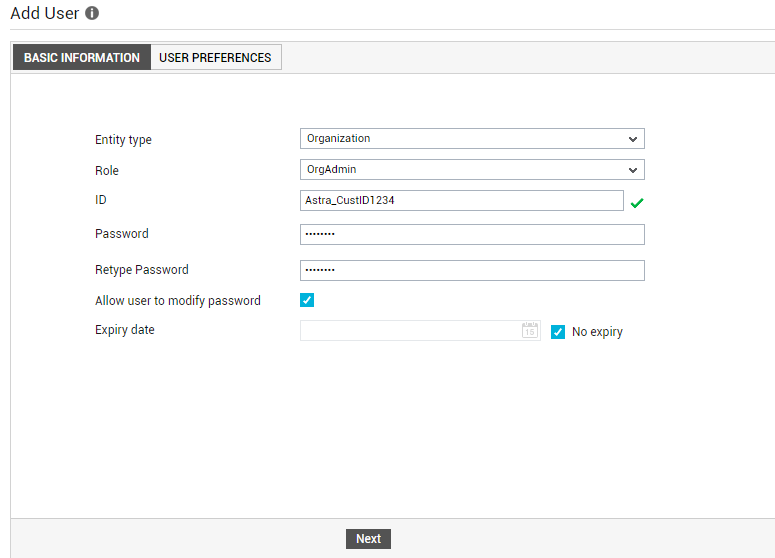Toggle the No expiry checkbox
Viewport: 775px width, 558px height.
pos(558,332)
